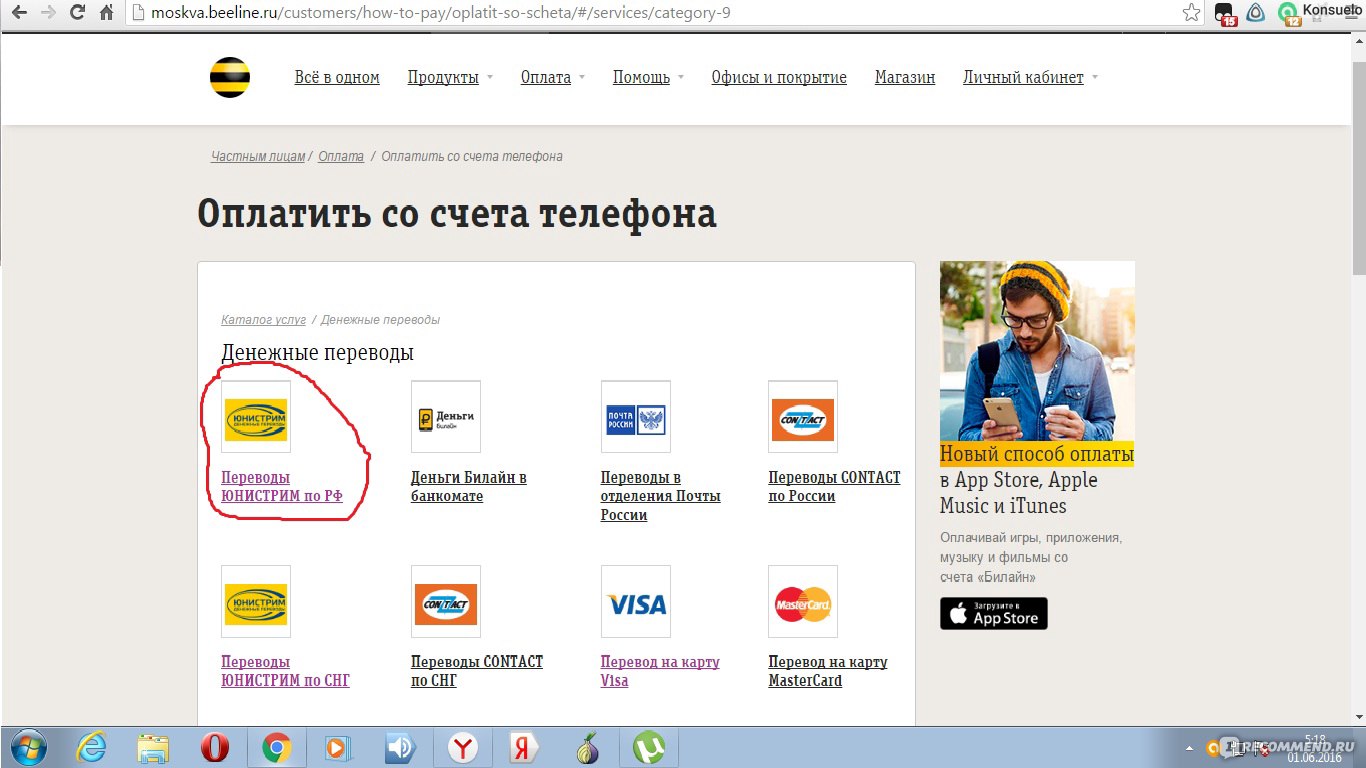Click the Beeline striped ball logo

coord(229,77)
